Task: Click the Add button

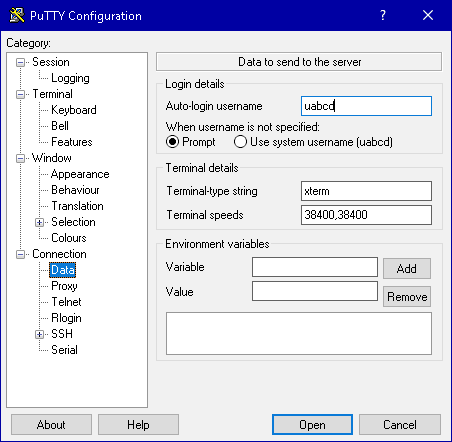Action: coord(407,268)
